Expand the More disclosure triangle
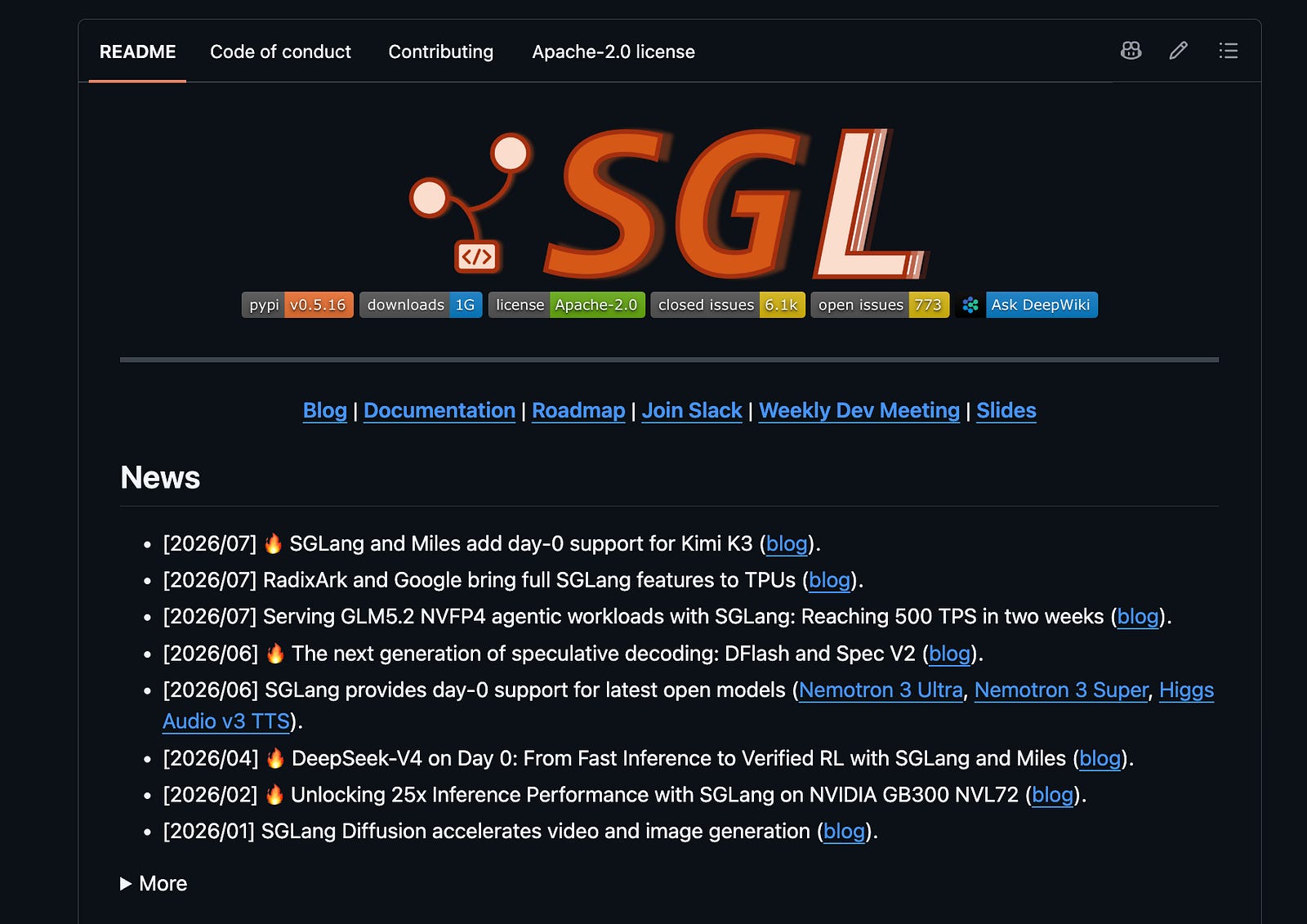The image size is (1307, 924). [x=126, y=883]
